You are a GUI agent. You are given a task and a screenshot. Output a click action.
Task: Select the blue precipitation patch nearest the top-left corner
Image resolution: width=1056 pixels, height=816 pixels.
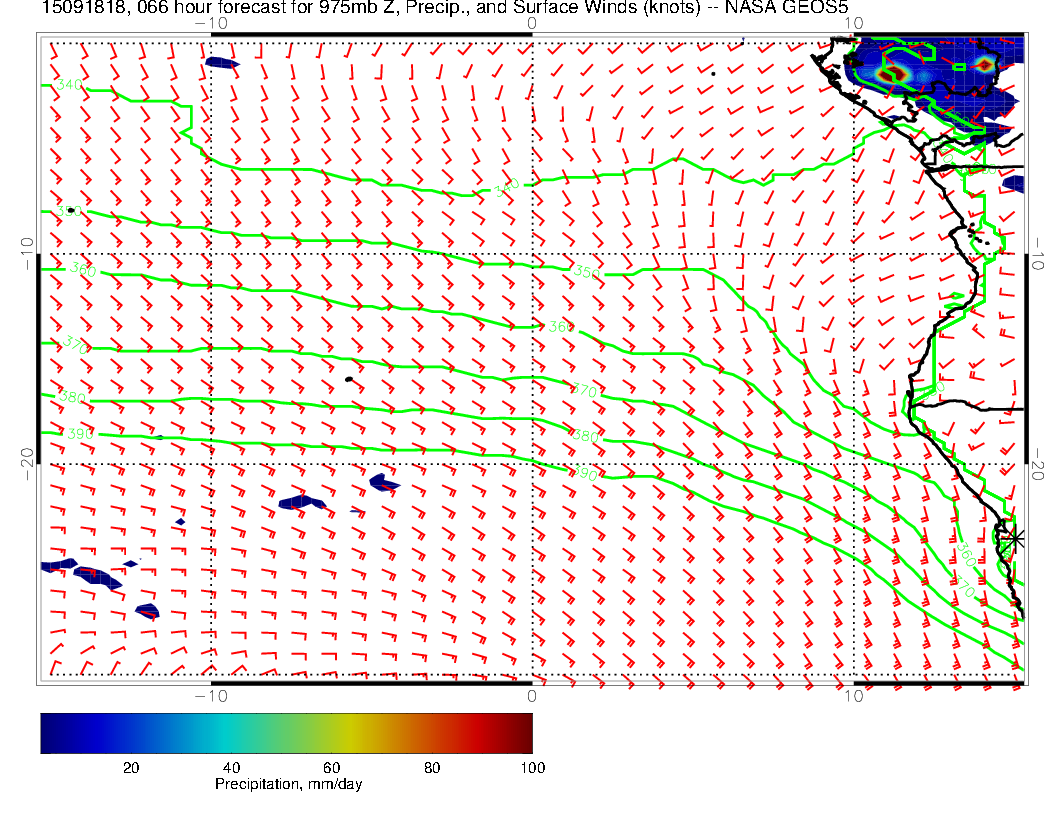(x=222, y=63)
